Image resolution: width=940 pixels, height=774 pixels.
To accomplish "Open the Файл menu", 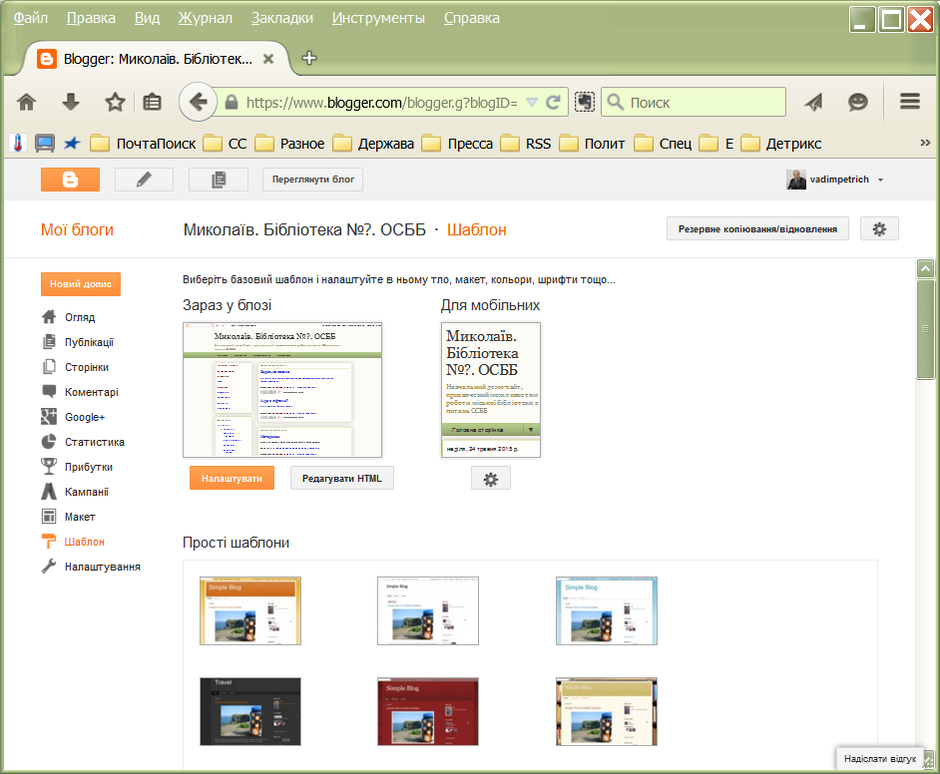I will pos(31,18).
